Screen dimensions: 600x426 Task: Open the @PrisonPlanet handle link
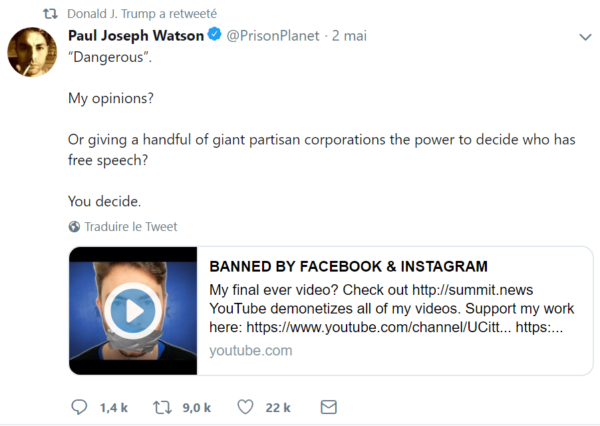272,36
